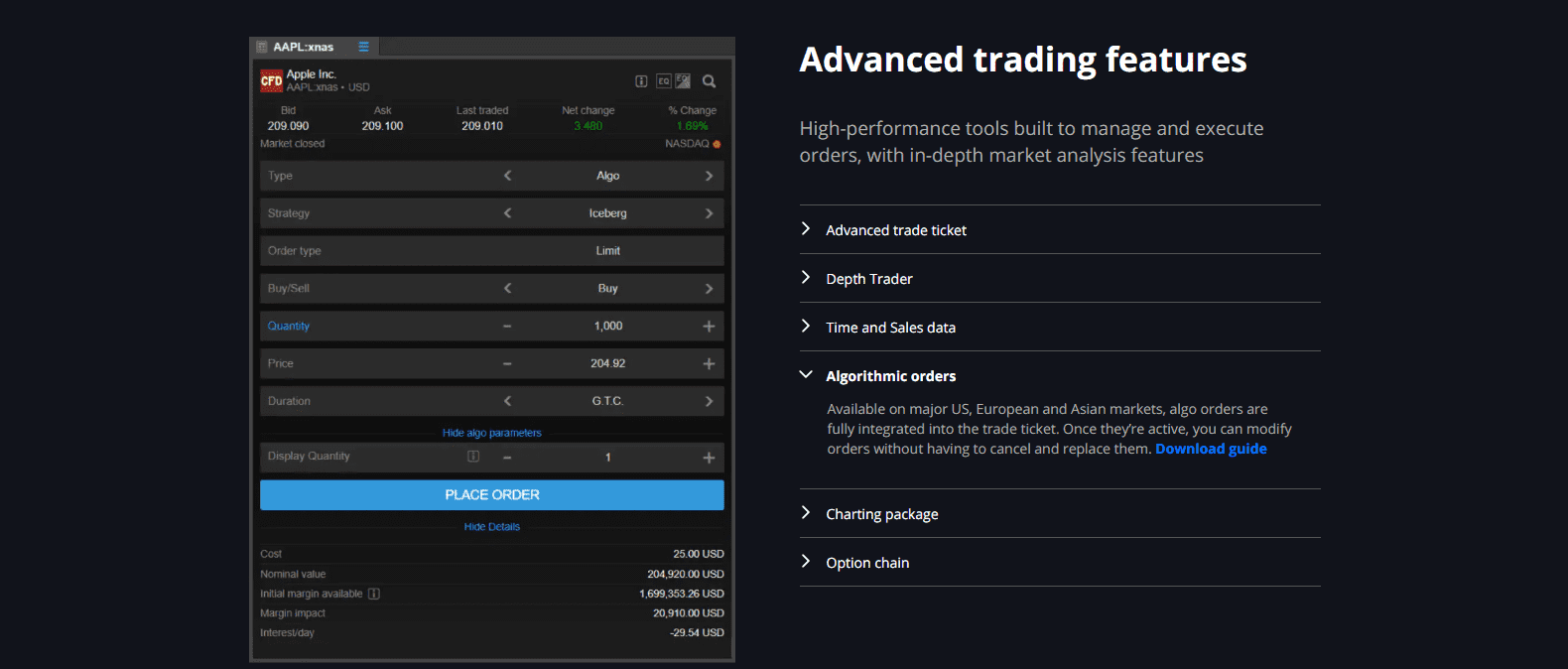Click the Apple Inc. instrument name

(312, 74)
